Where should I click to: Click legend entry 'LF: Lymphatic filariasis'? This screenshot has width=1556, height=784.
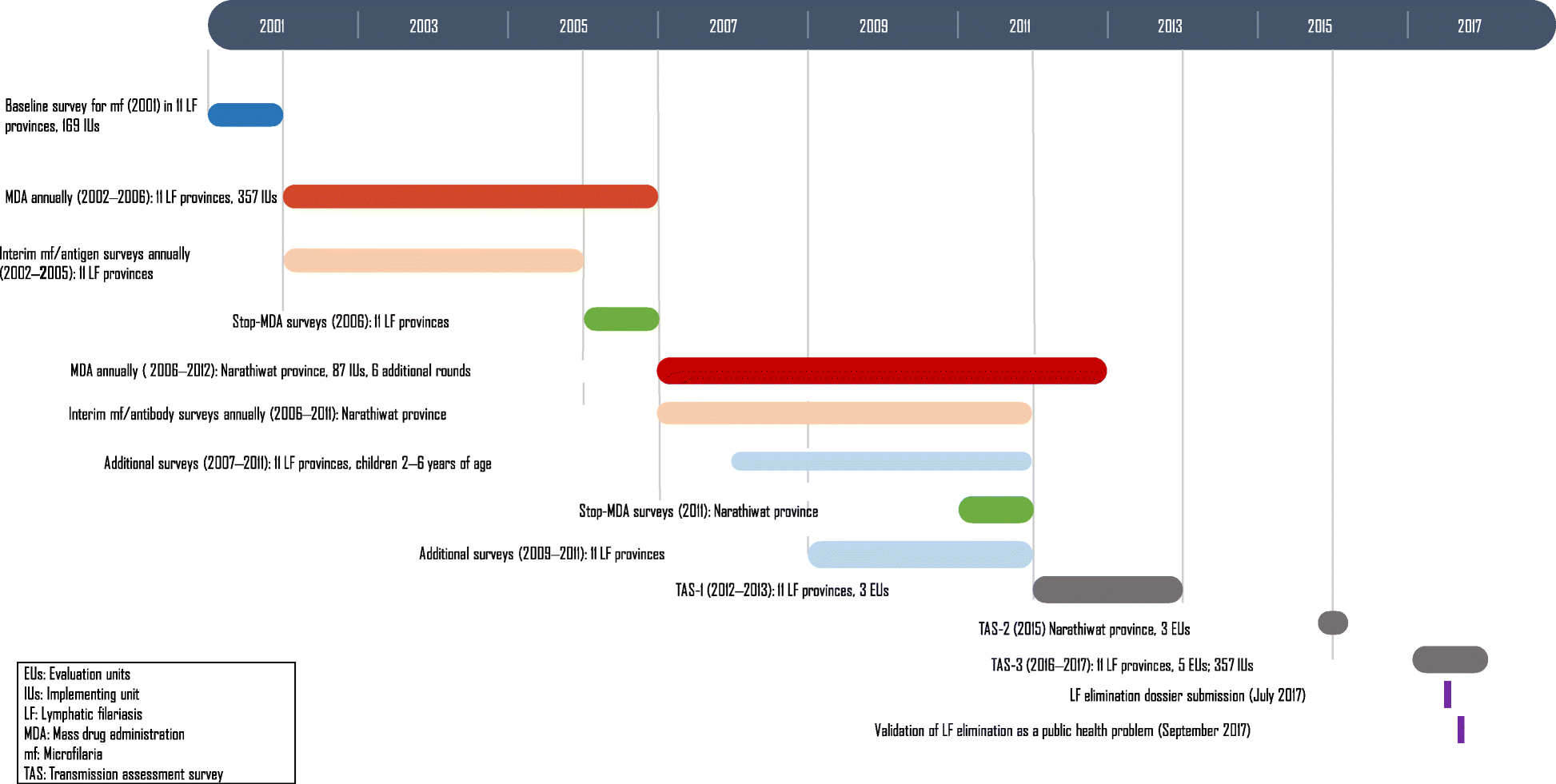tap(83, 714)
